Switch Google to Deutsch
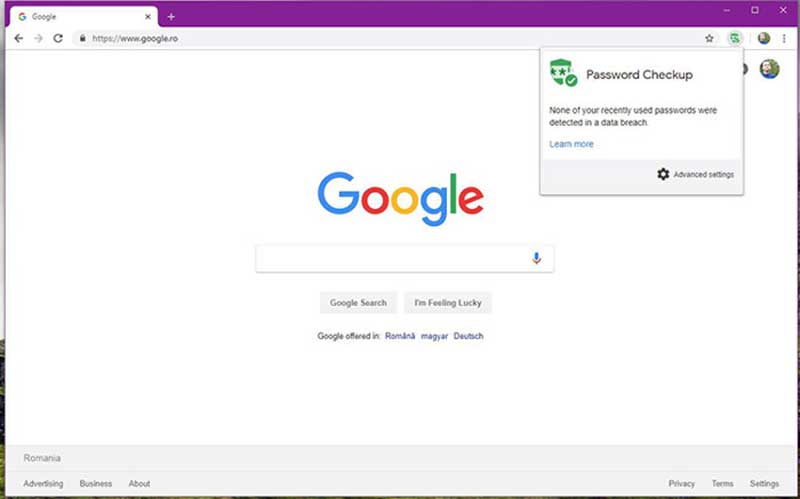800x499 pixels. 468,336
